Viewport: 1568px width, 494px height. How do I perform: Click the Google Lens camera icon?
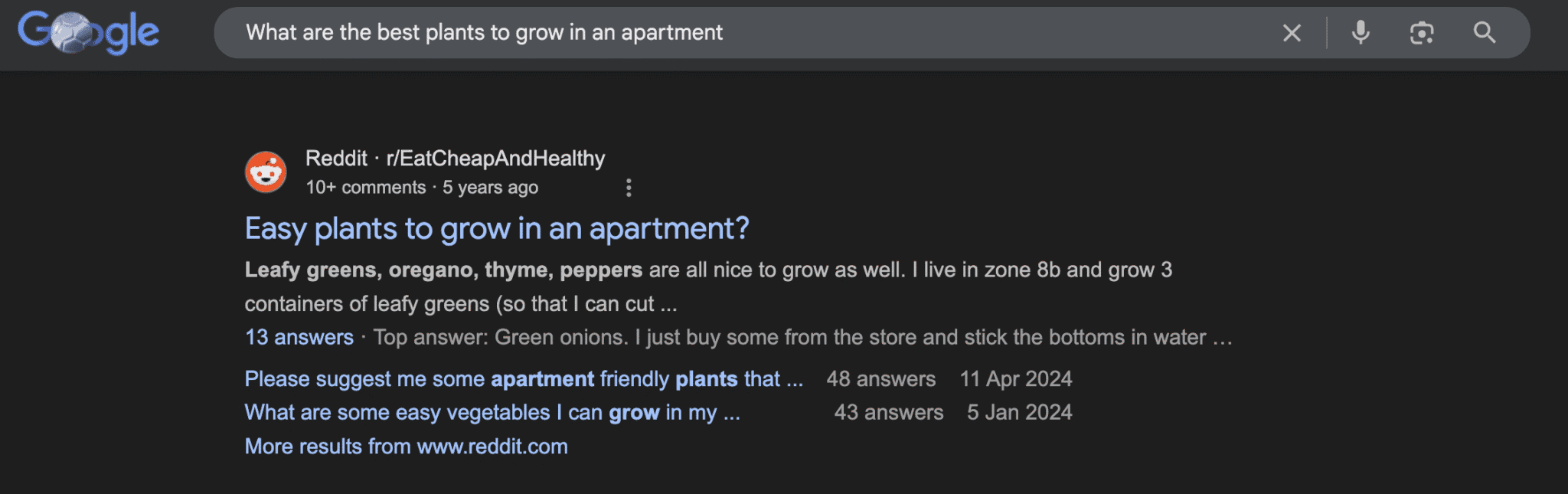(1422, 33)
